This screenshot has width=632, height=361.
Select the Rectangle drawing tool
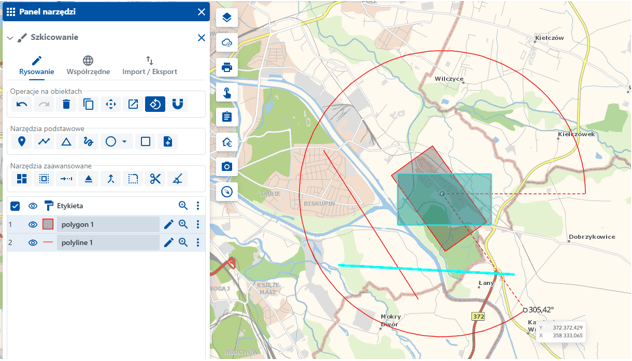pos(146,141)
